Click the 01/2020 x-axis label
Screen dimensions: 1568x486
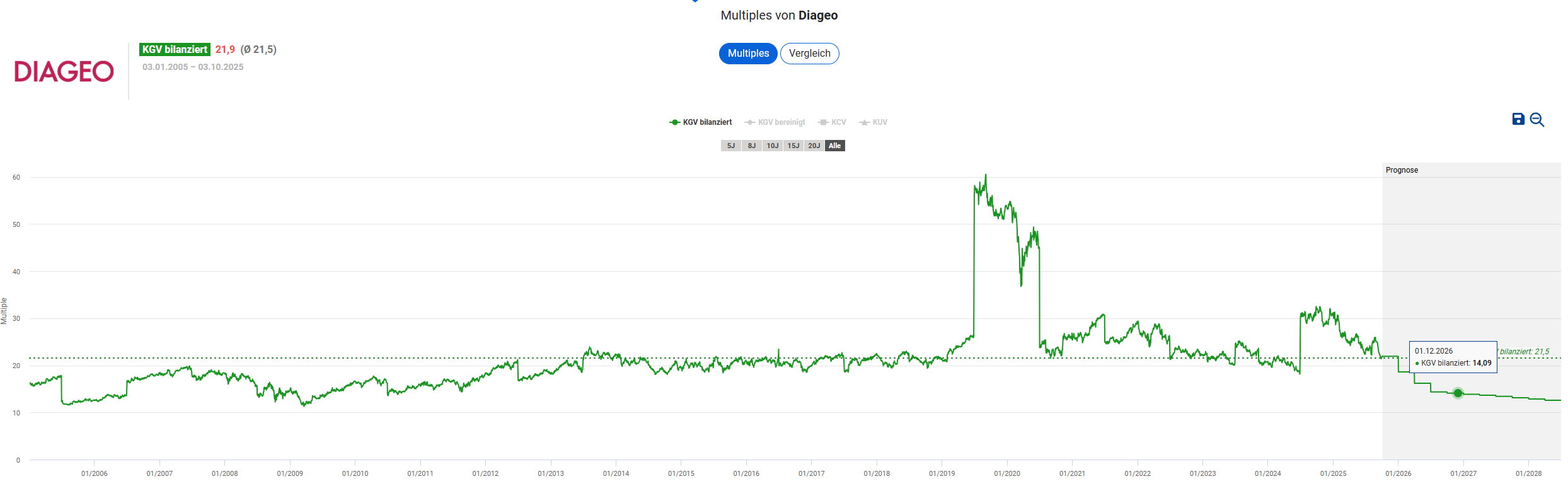pyautogui.click(x=1007, y=473)
